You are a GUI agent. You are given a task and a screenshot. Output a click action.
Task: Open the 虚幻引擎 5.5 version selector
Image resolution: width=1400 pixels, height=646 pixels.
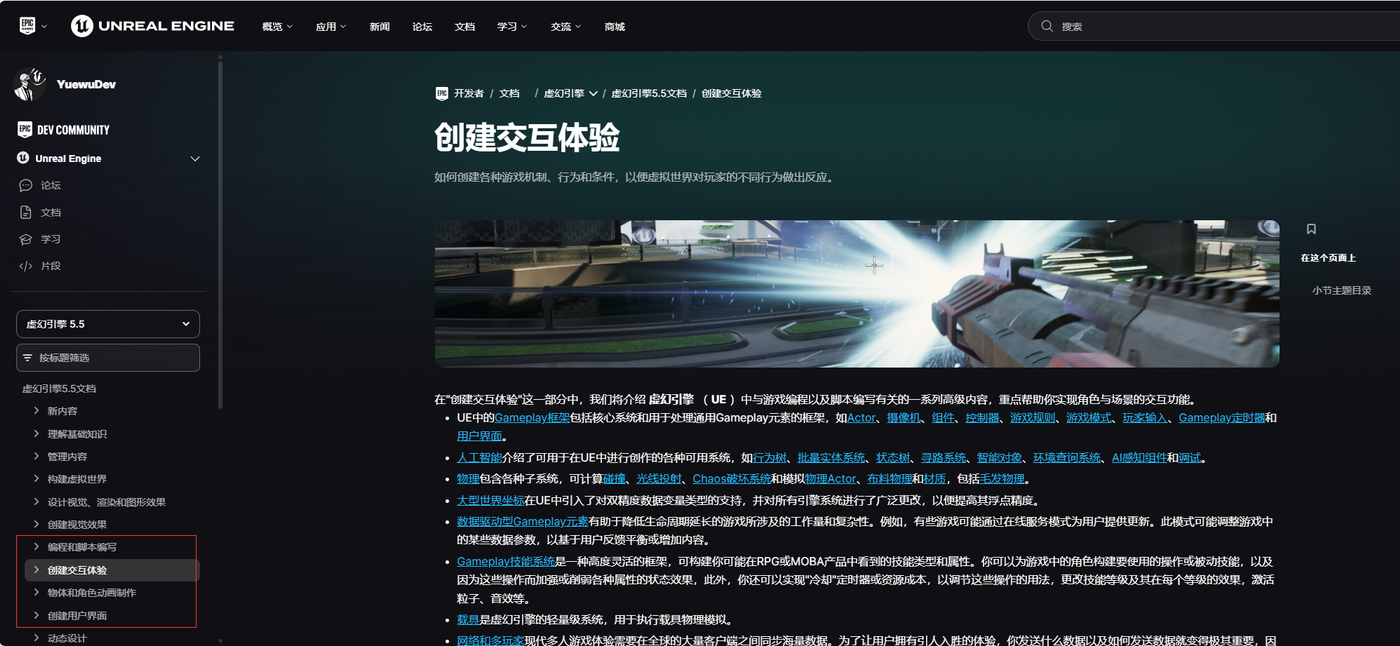point(108,324)
